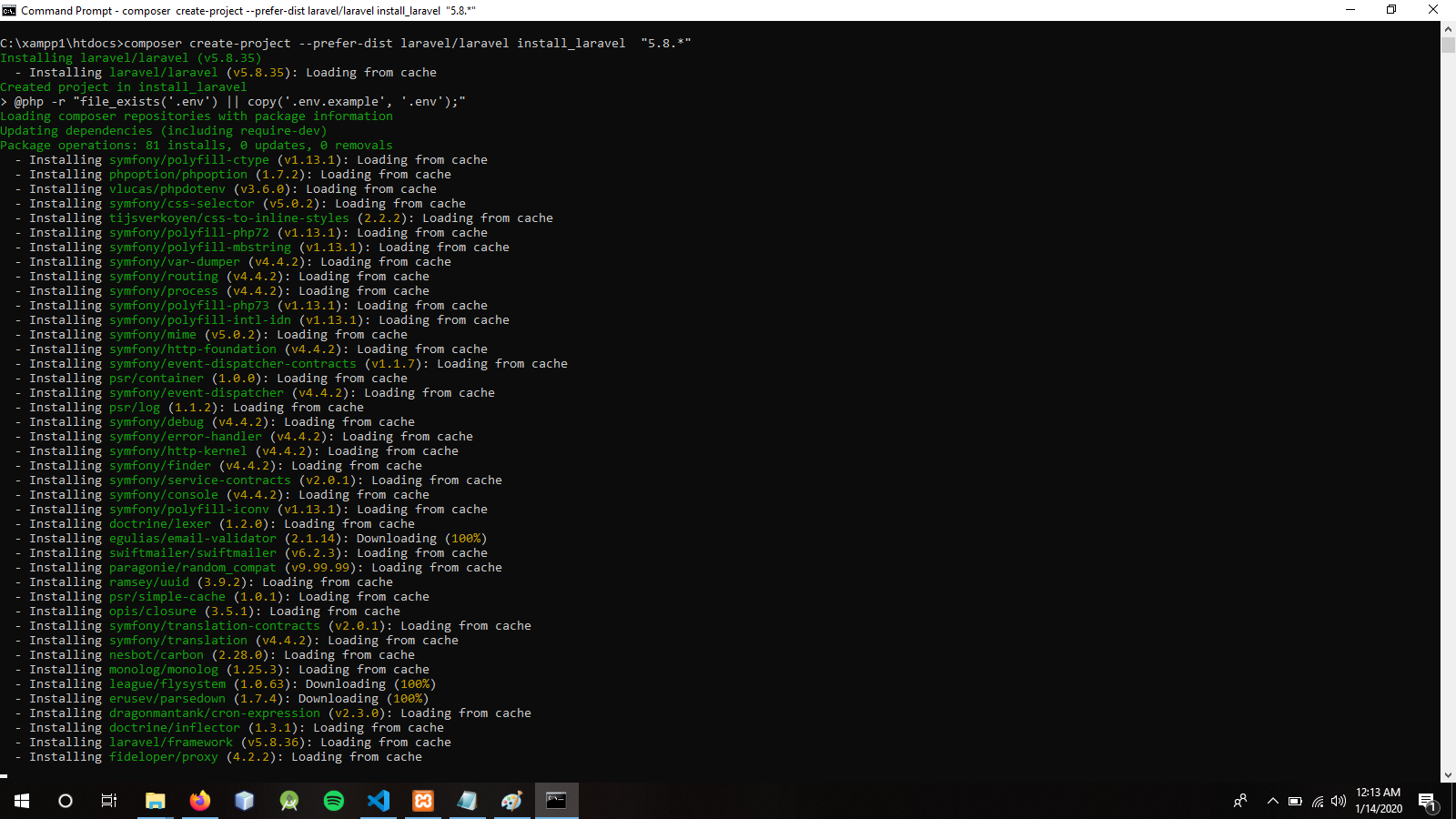Click the scroll-up arrow on the console scrollbar
This screenshot has width=1456, height=819.
(1448, 28)
